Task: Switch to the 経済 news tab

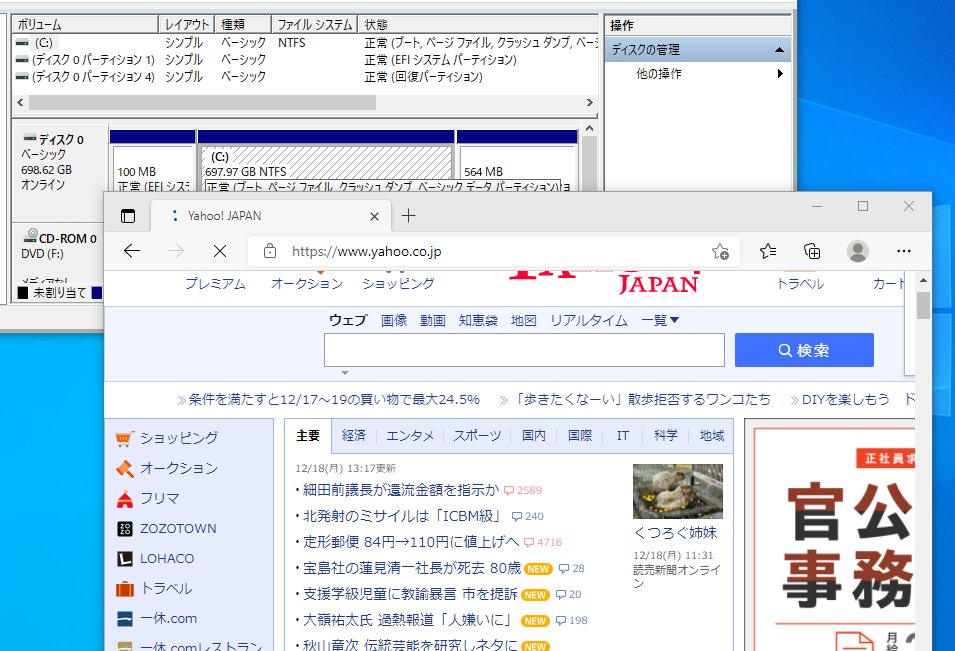Action: click(354, 436)
